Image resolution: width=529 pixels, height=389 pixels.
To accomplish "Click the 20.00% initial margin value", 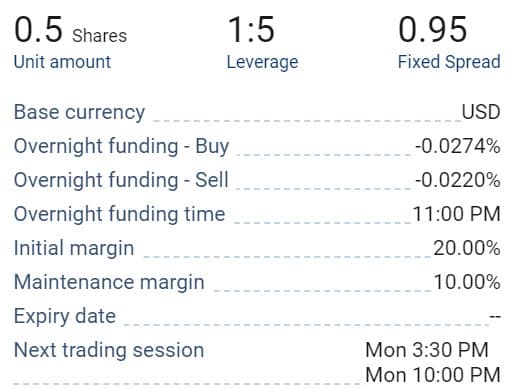I will click(467, 248).
